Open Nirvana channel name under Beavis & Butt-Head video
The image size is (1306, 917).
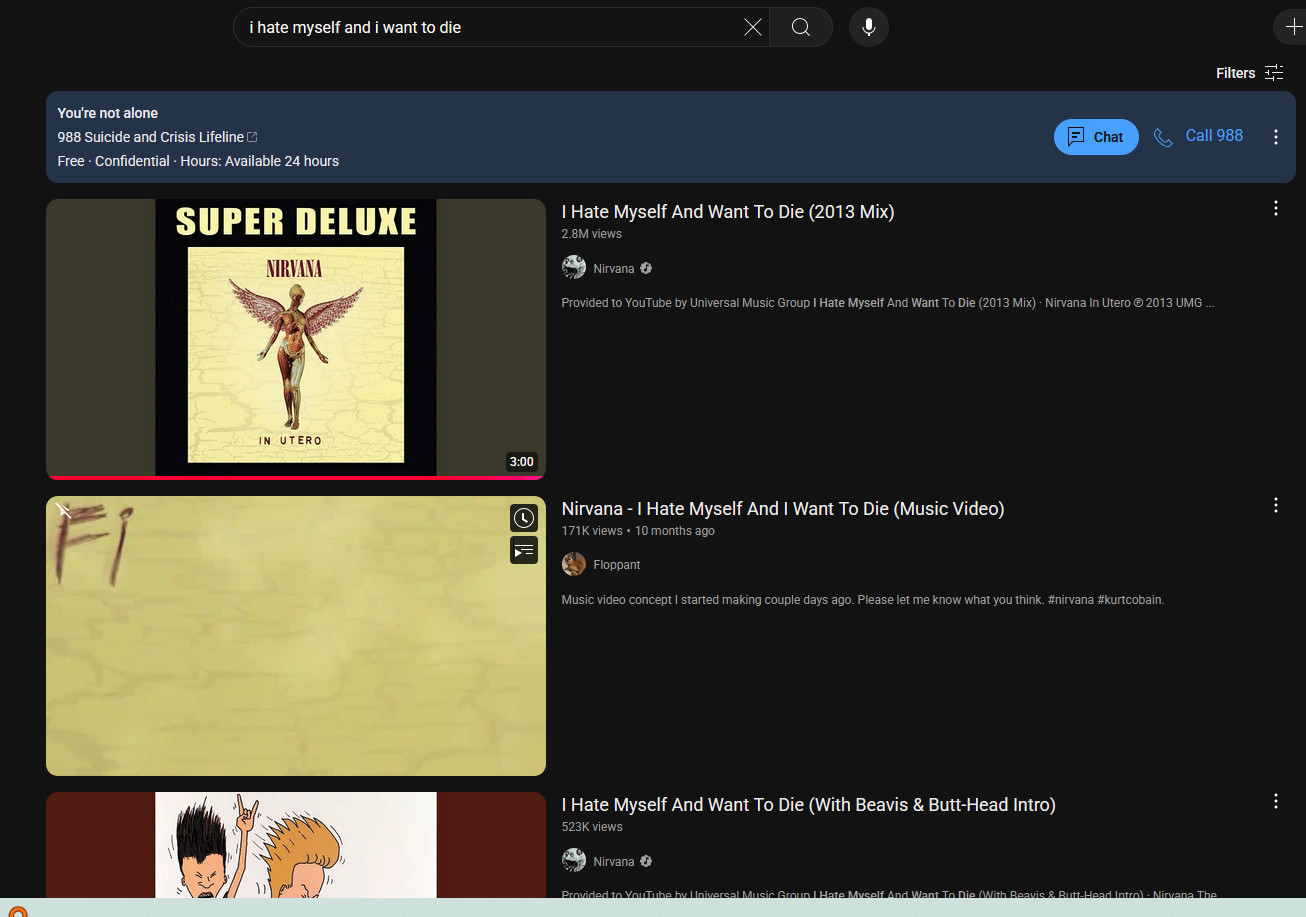point(614,861)
